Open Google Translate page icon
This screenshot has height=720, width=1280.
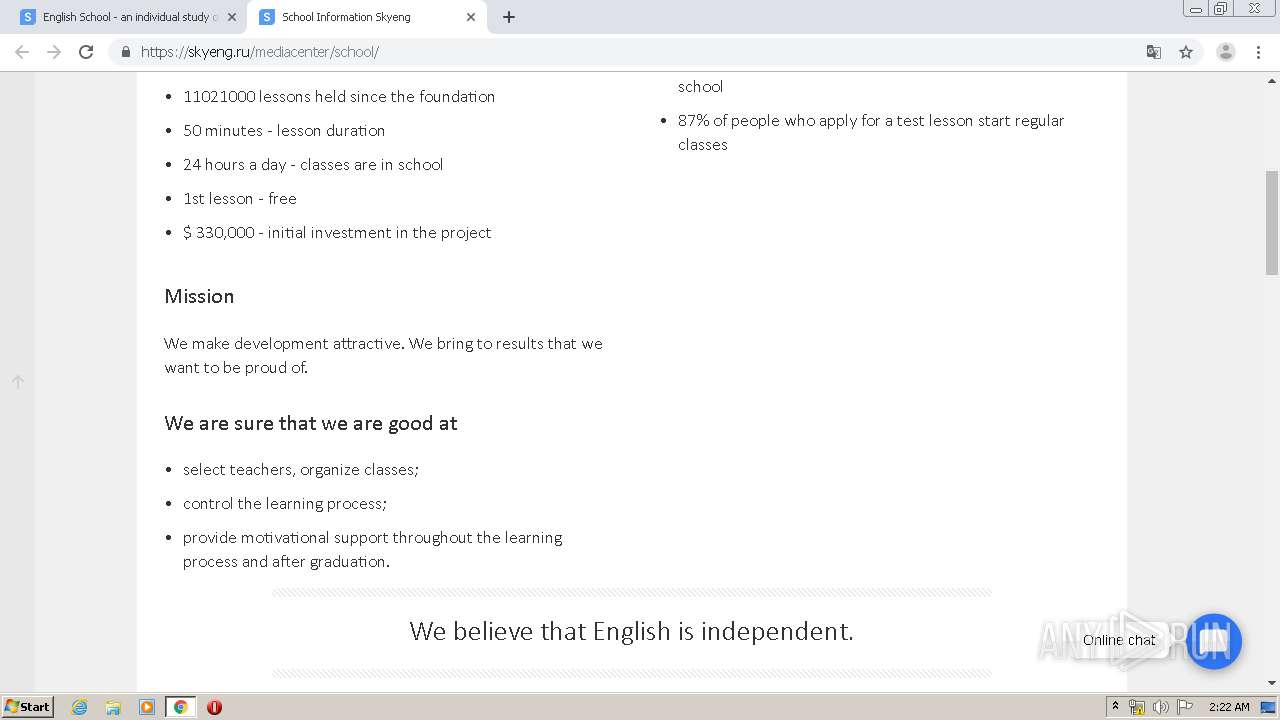(x=1153, y=52)
